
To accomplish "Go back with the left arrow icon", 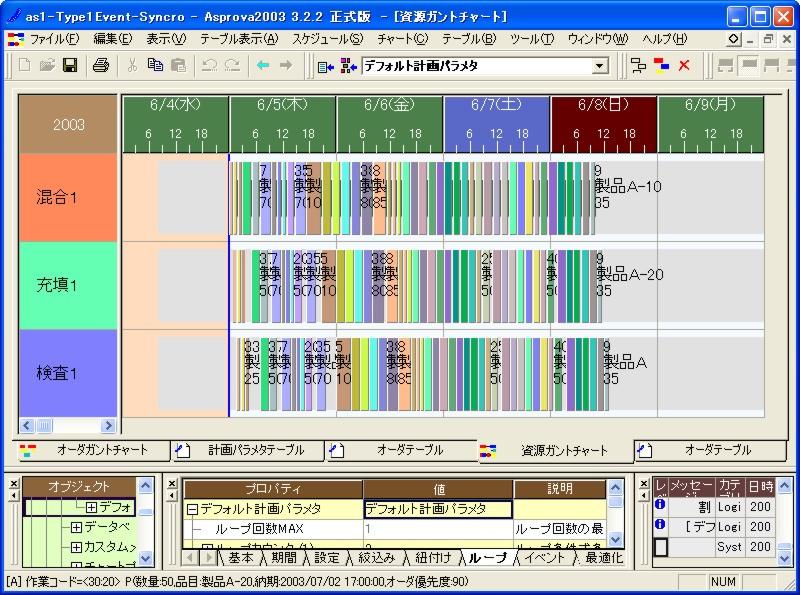I will [x=263, y=65].
